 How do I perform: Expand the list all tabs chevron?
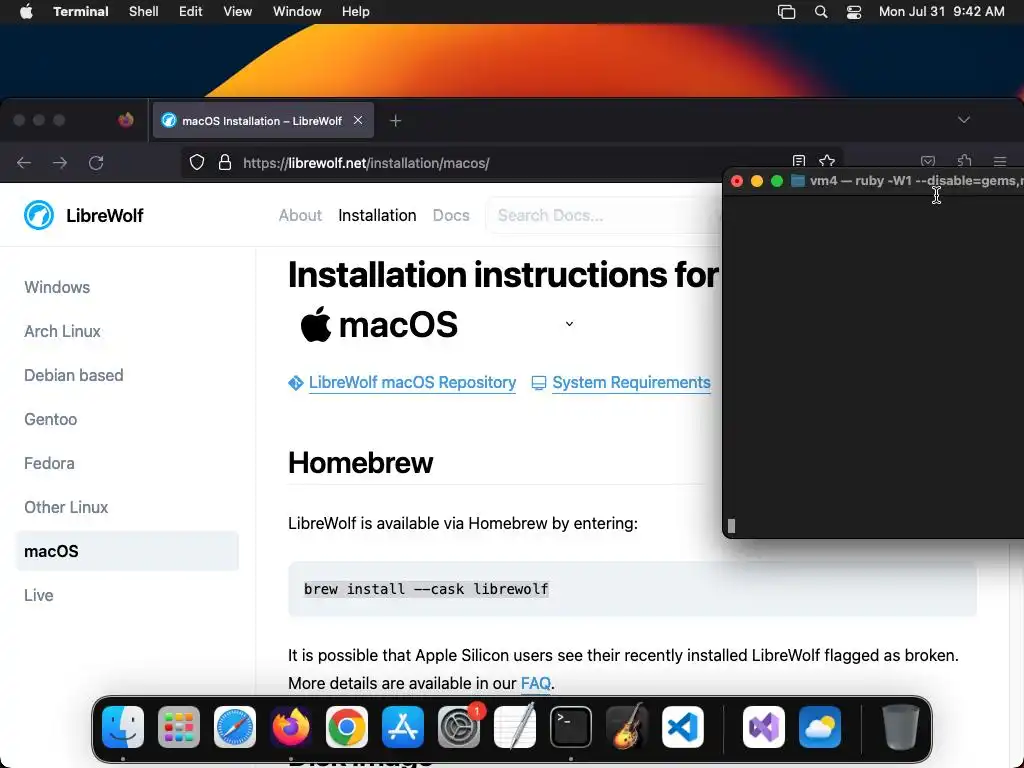963,120
